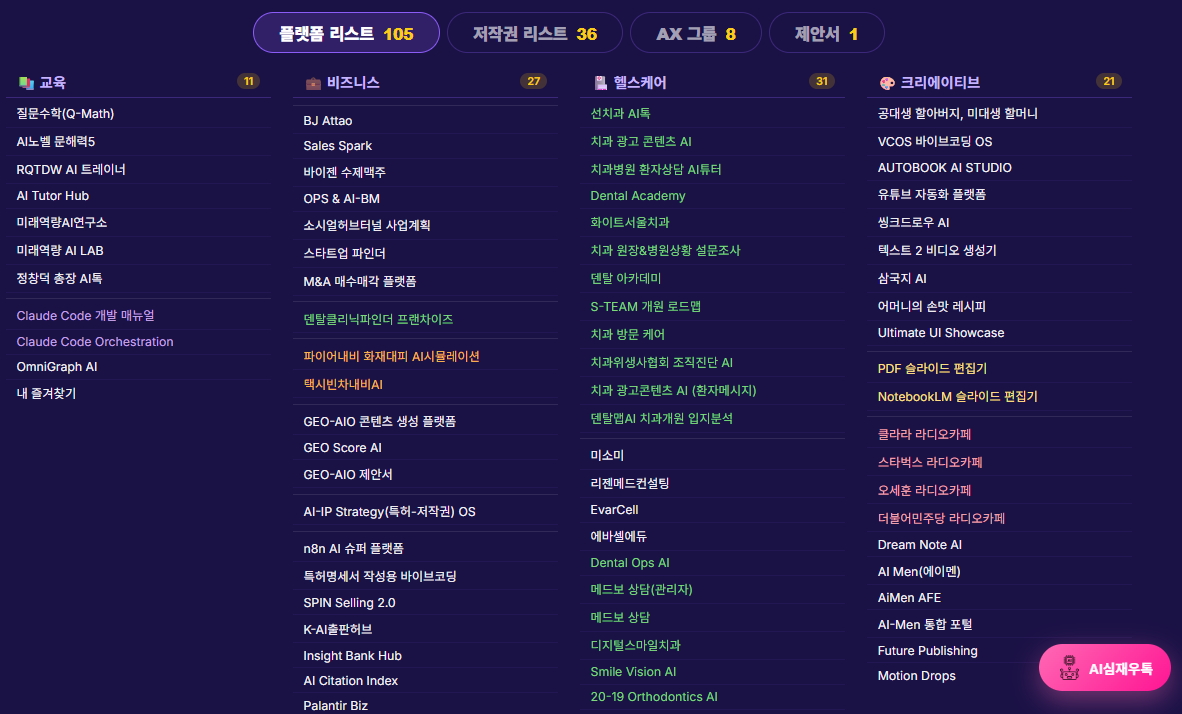The width and height of the screenshot is (1182, 714).
Task: Open Sales Spark
Action: [x=338, y=146]
